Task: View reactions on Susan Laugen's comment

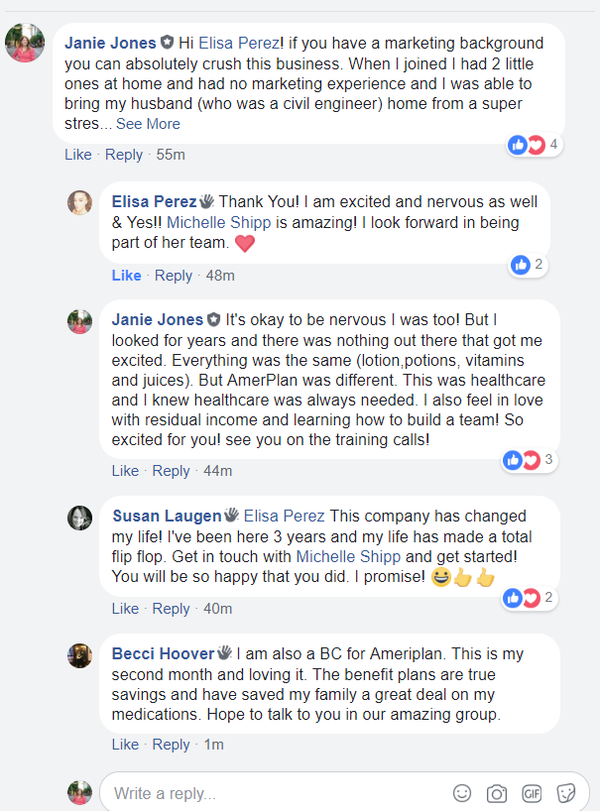Action: tap(530, 598)
